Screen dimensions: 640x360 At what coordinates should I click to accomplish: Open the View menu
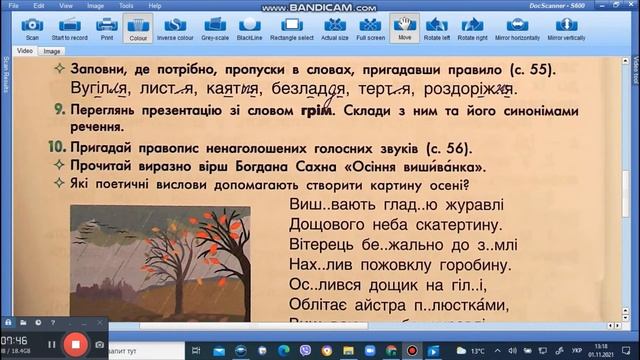(x=65, y=6)
